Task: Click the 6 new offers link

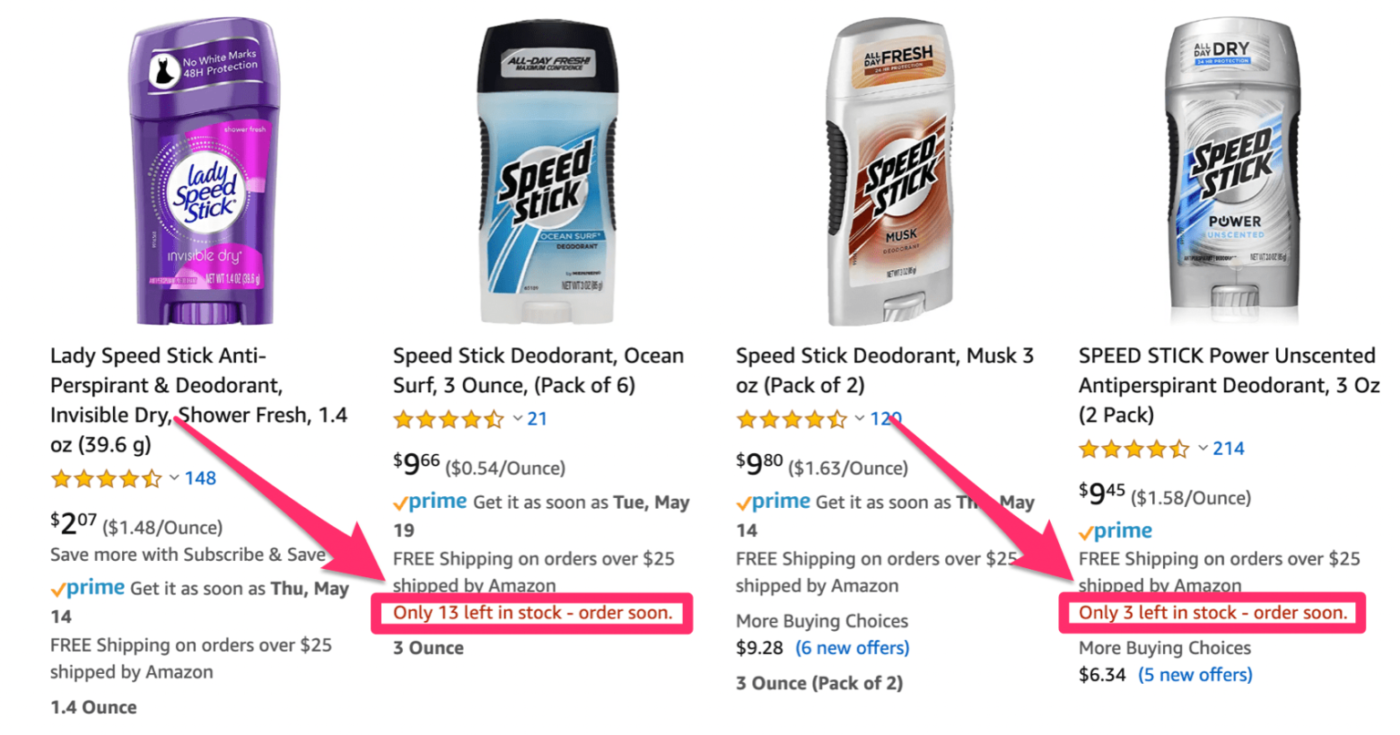Action: pyautogui.click(x=852, y=648)
